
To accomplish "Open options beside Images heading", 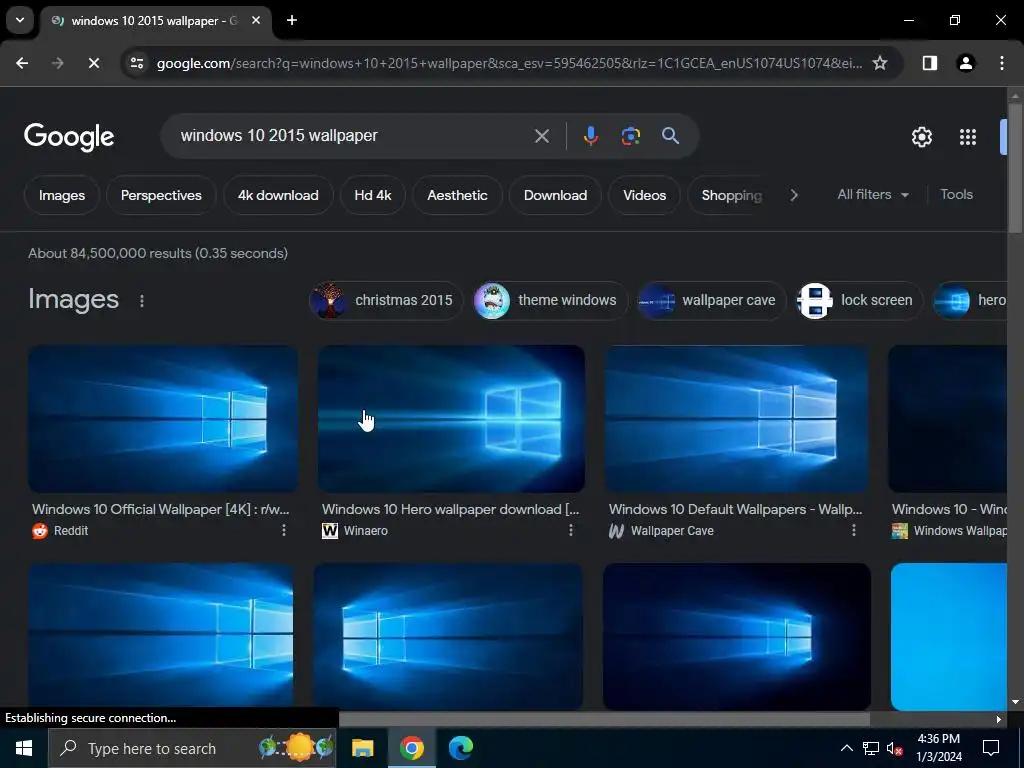I will [x=142, y=300].
